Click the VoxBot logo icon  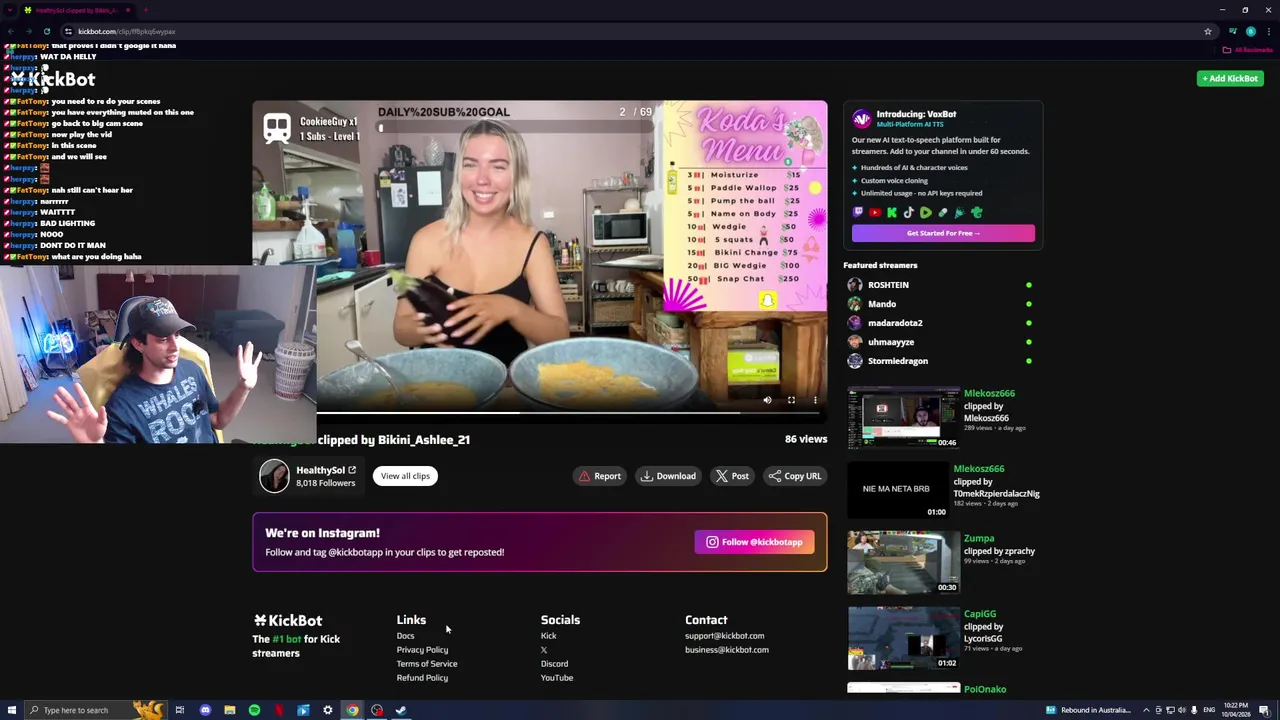[861, 119]
